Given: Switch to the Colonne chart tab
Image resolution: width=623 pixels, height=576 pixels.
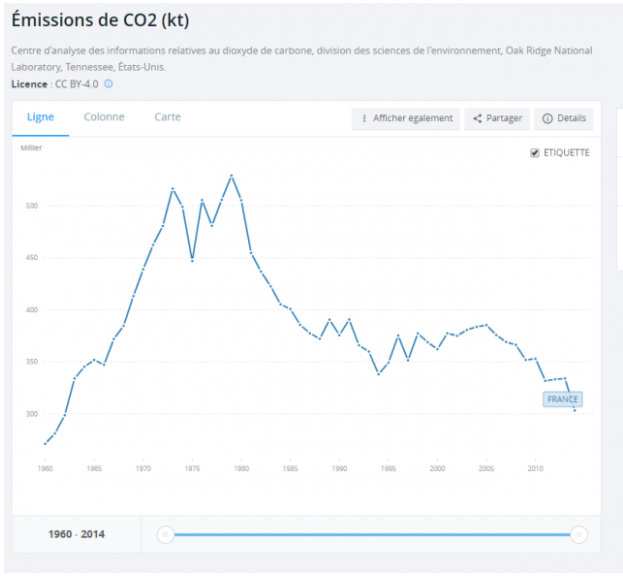Looking at the screenshot, I should (x=104, y=117).
